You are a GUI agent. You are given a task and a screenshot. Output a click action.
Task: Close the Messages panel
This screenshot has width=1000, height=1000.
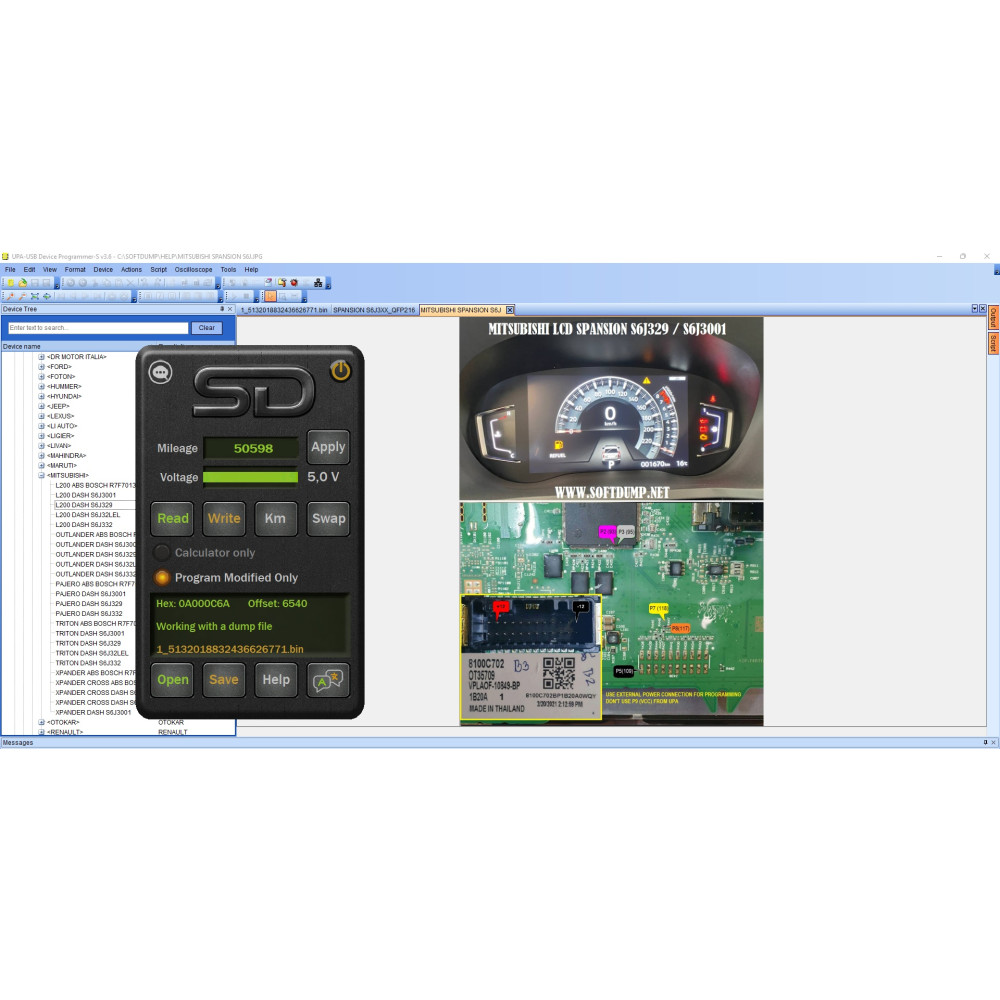coord(993,742)
